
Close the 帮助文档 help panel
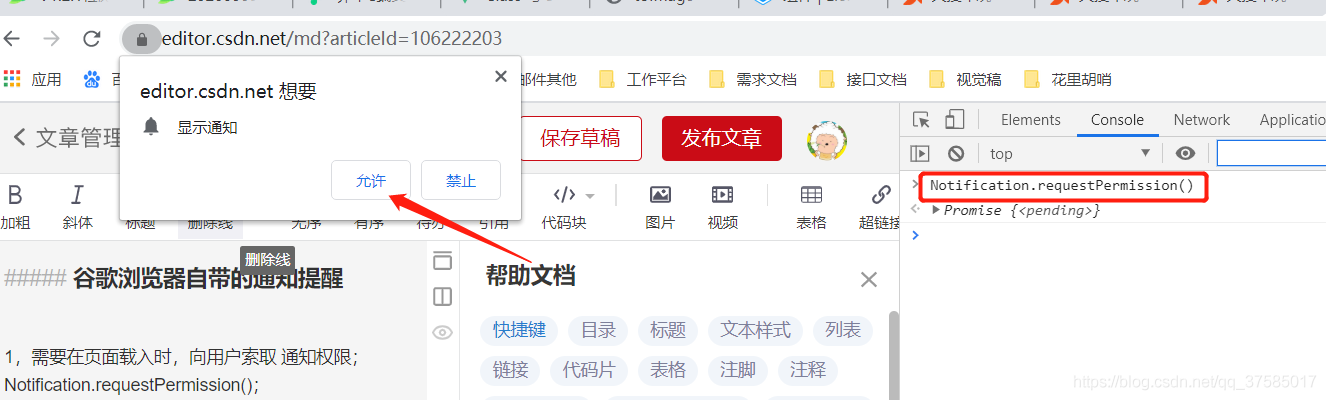click(x=869, y=280)
